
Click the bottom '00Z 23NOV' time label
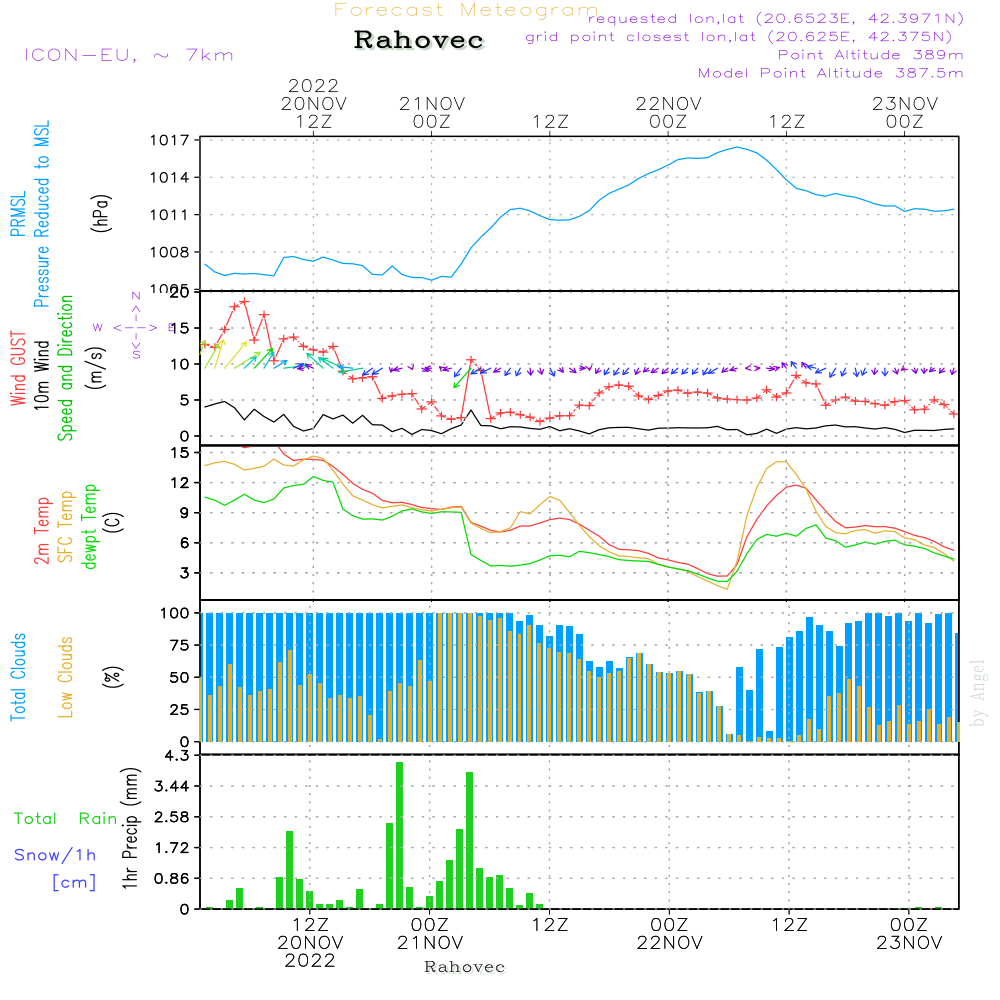coord(909,934)
